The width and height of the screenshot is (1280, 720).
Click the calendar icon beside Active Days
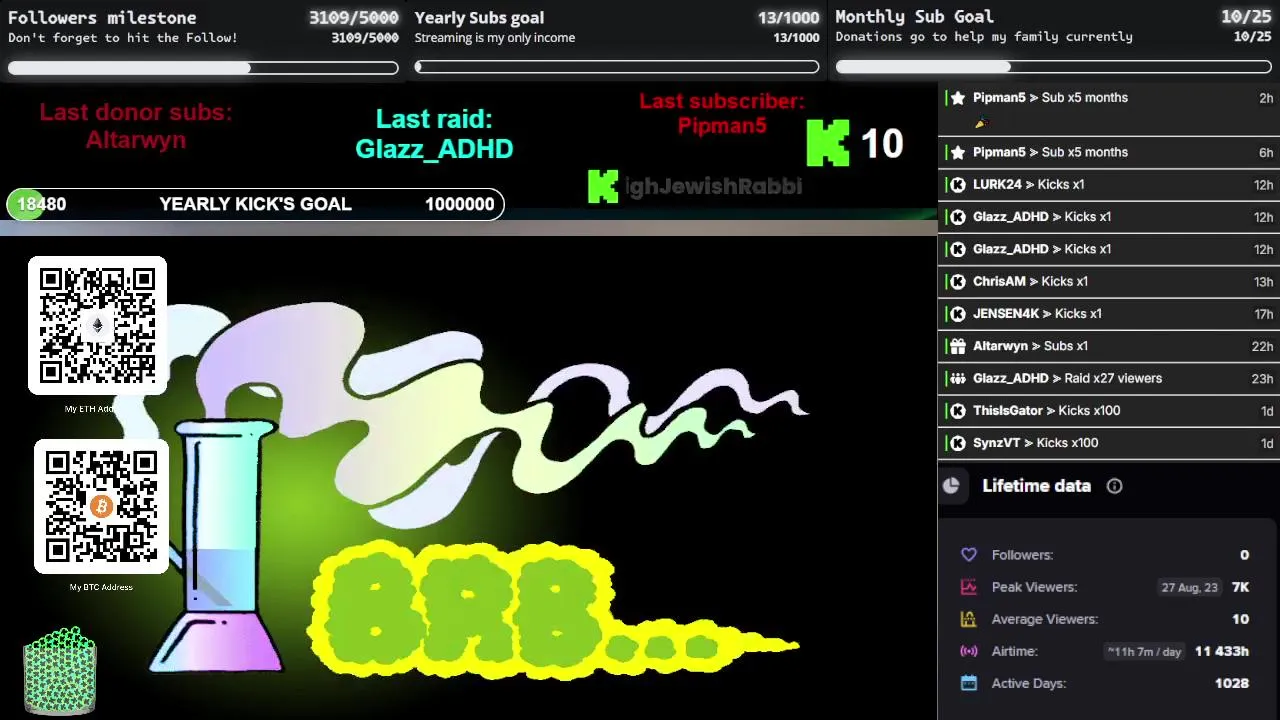[968, 683]
